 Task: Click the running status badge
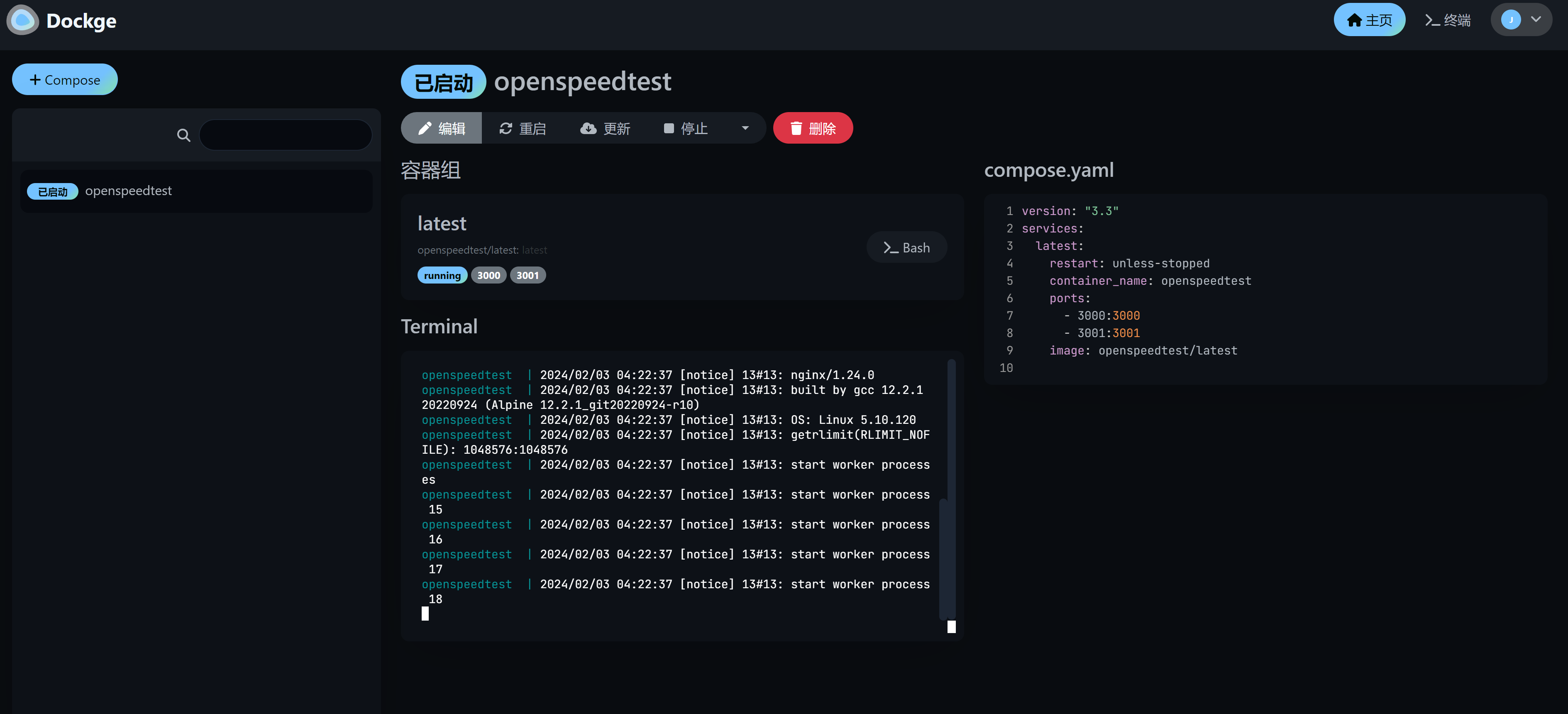click(442, 275)
